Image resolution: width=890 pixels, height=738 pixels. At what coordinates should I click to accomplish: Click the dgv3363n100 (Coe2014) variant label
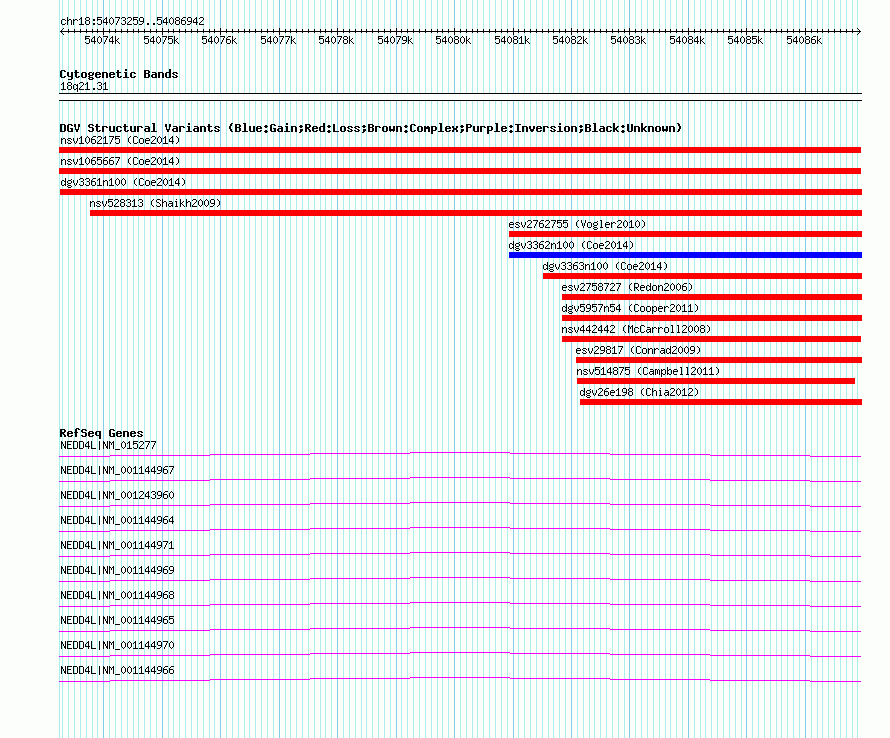(x=605, y=266)
